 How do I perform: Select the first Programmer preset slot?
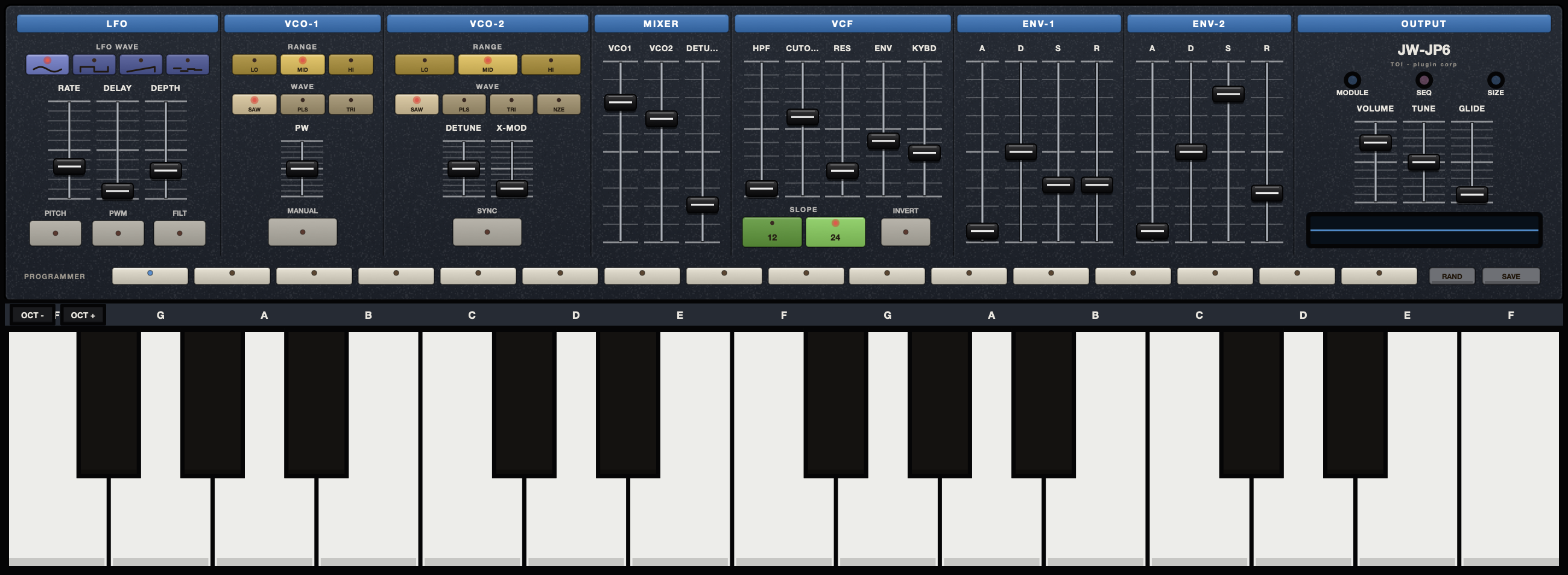(x=150, y=275)
